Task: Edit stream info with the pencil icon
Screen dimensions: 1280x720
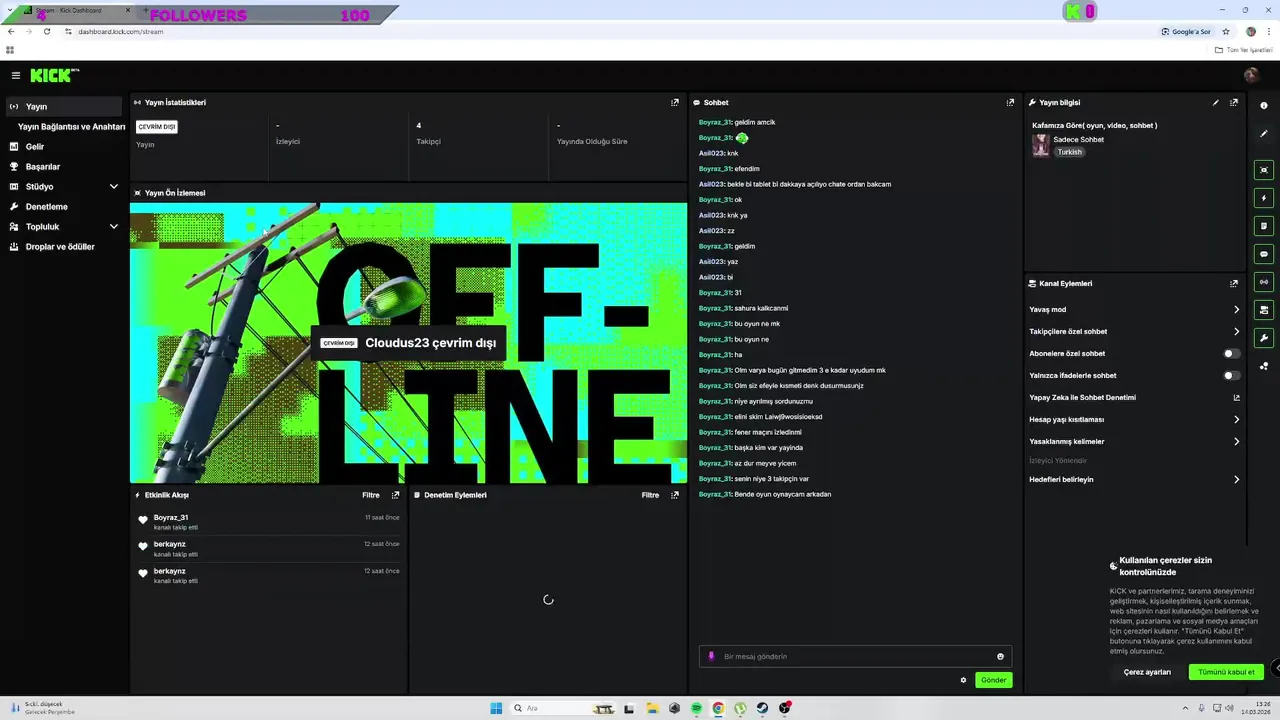Action: click(1216, 102)
